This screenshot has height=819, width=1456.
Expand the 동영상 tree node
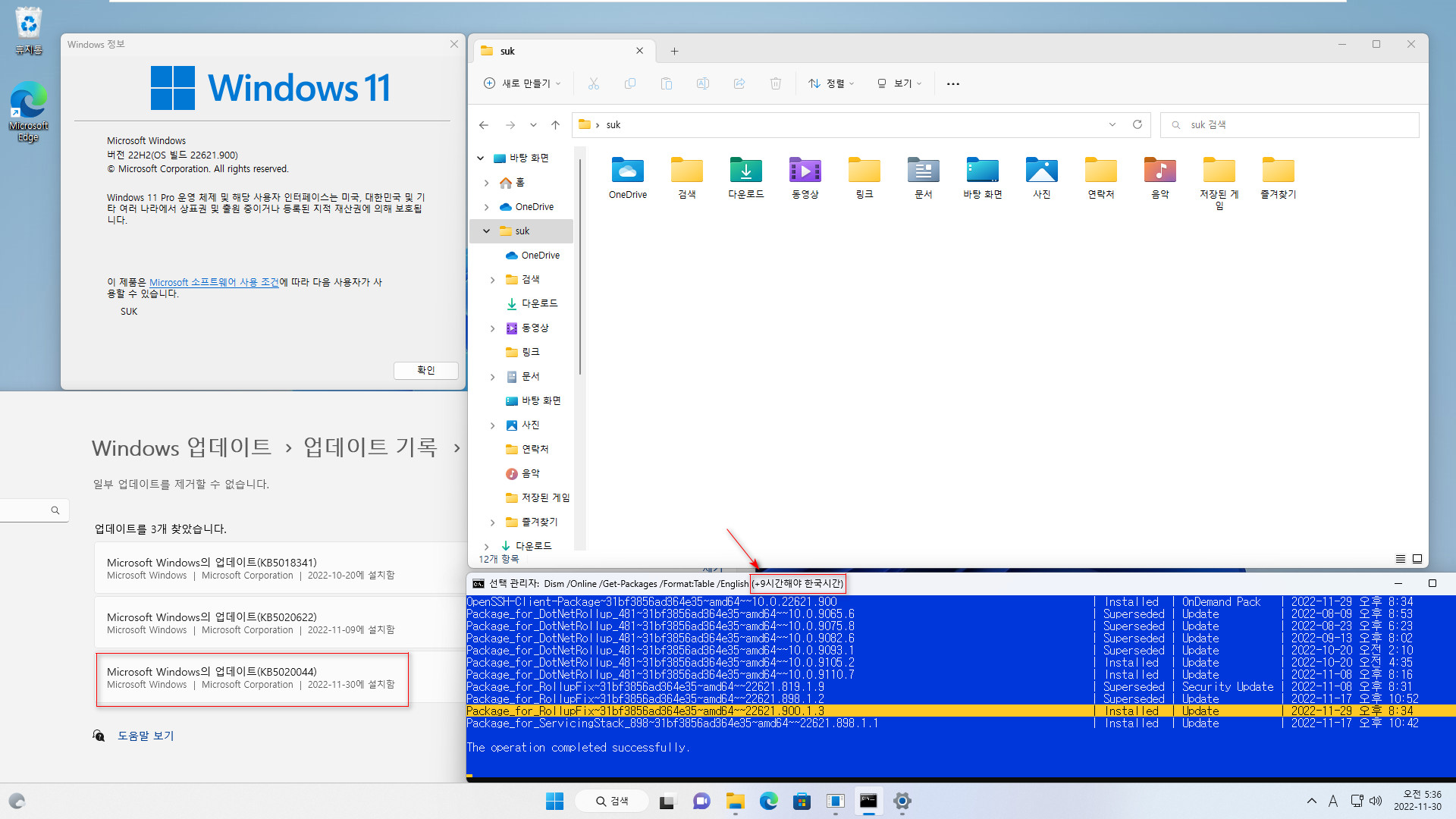(492, 328)
